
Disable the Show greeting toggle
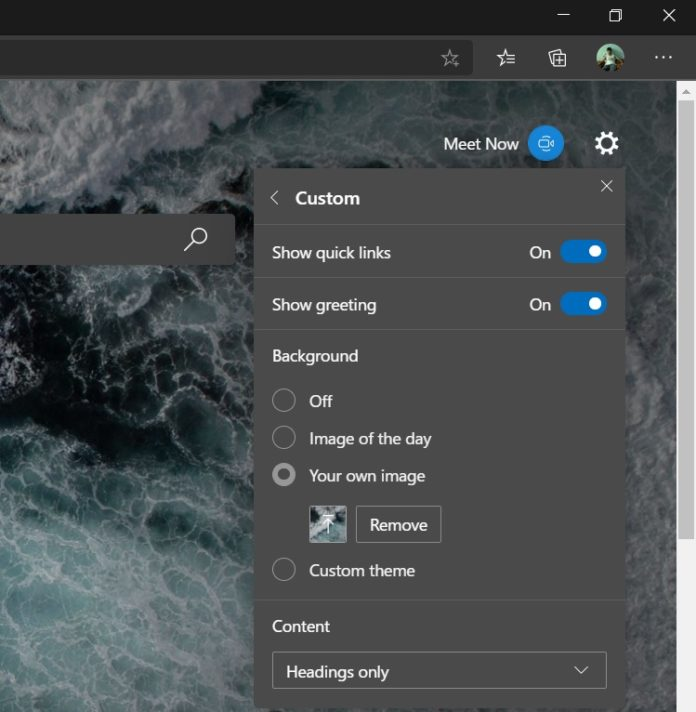coord(583,304)
